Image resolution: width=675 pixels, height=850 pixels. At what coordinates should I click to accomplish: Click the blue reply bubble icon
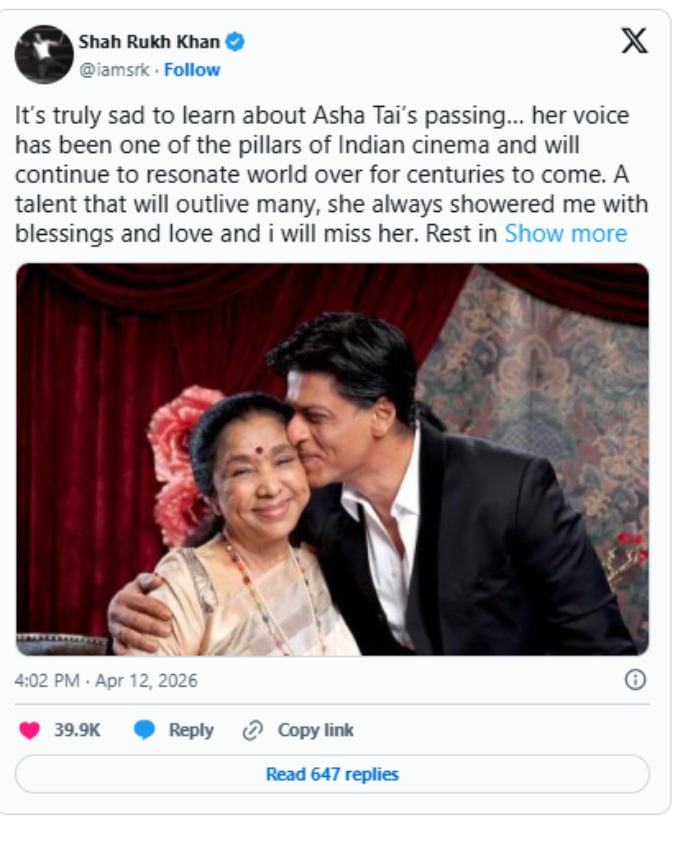click(144, 730)
